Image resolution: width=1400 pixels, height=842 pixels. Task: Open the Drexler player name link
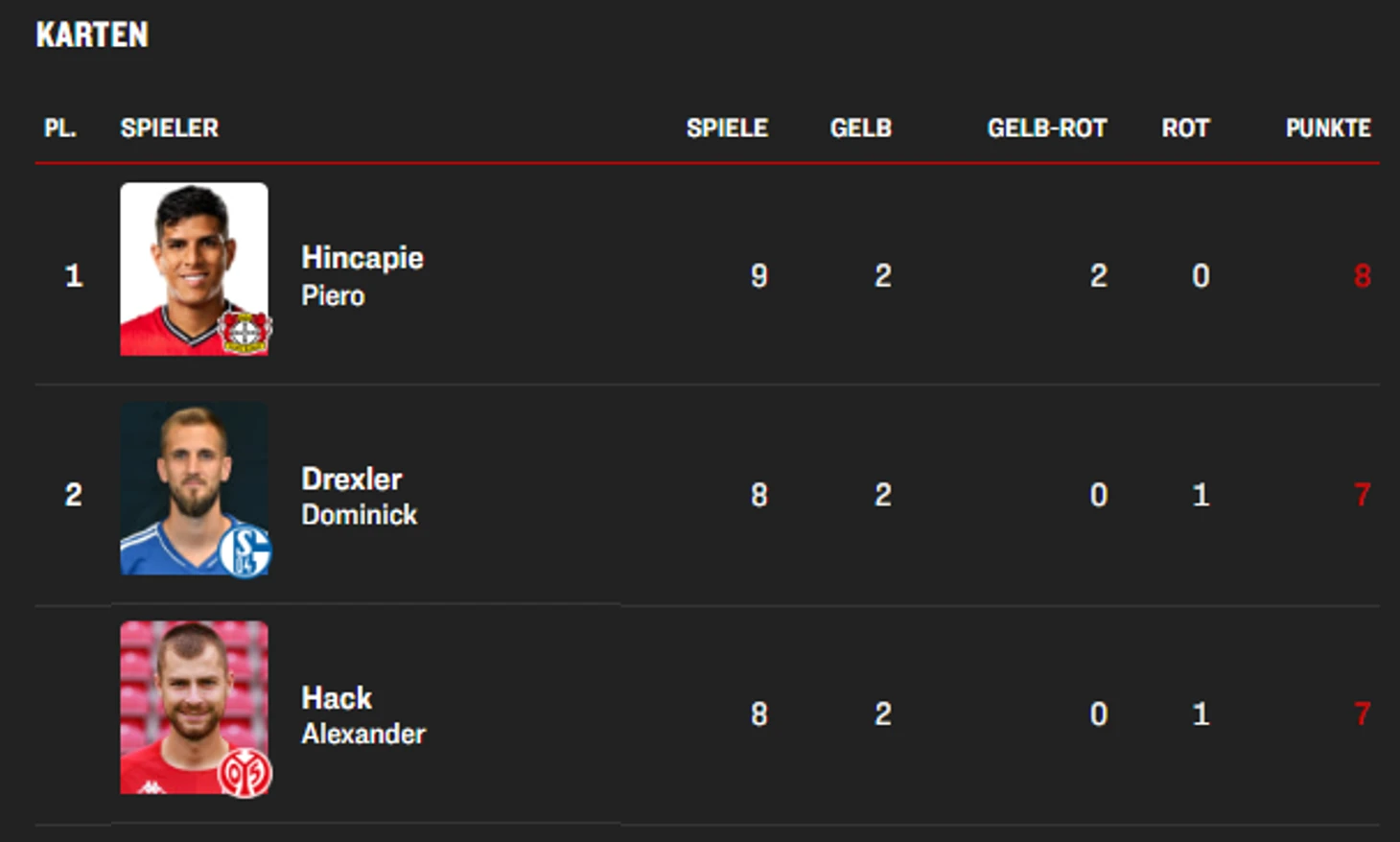coord(351,479)
